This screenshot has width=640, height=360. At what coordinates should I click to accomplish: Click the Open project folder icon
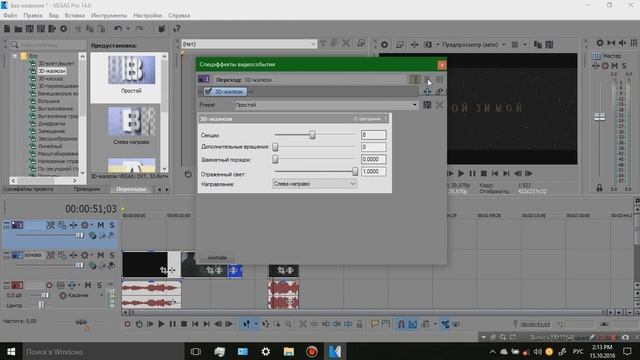coord(18,29)
